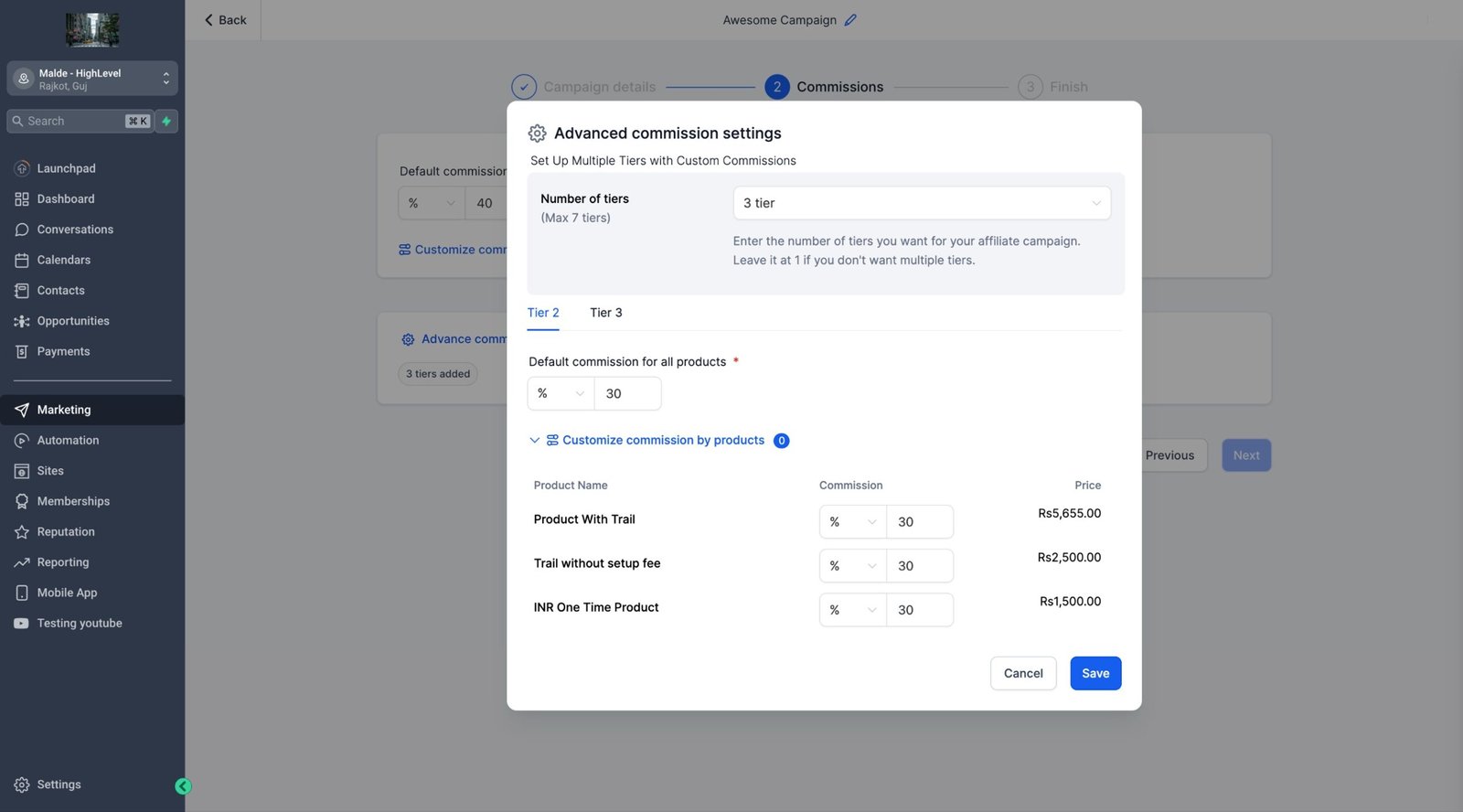Image resolution: width=1463 pixels, height=812 pixels.
Task: Open the Testing youtube sidebar item
Action: click(80, 624)
